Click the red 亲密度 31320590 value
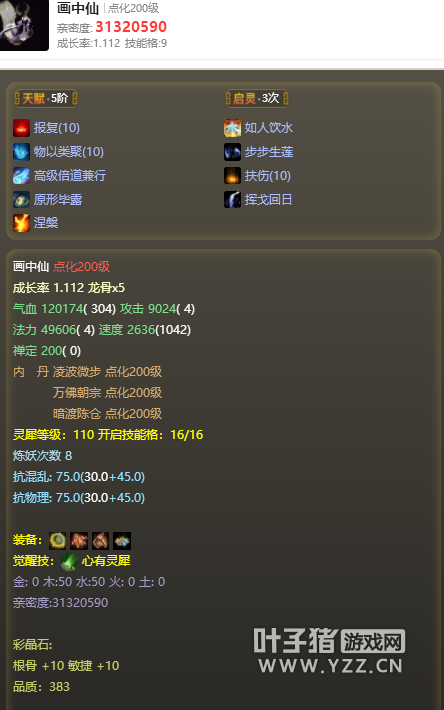This screenshot has width=444, height=710. [131, 27]
